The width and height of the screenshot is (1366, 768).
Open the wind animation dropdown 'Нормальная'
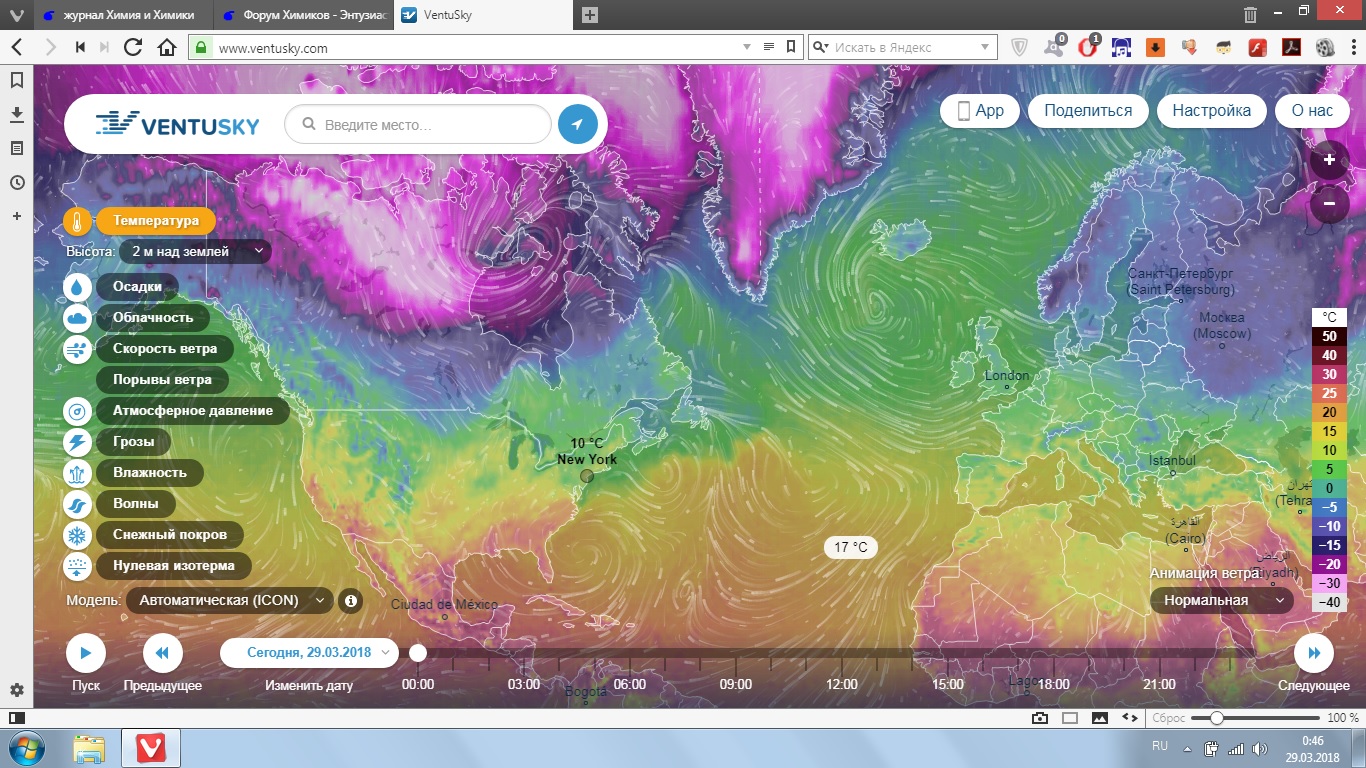[1220, 601]
